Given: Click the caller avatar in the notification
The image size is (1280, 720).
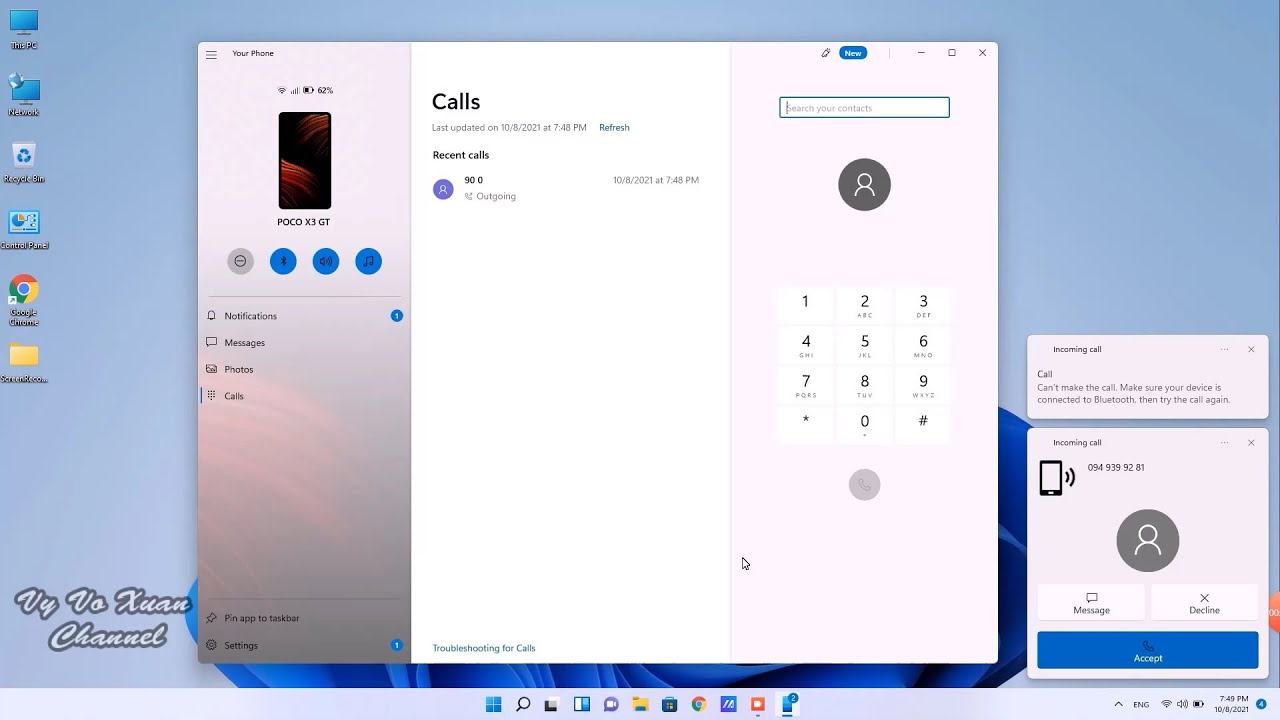Looking at the screenshot, I should 1148,541.
